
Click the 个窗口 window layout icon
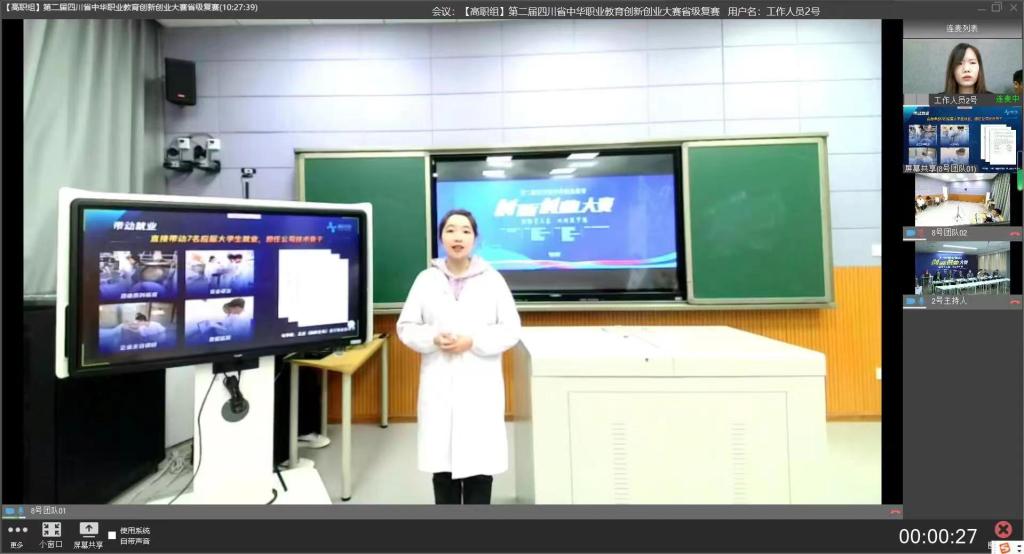51,531
